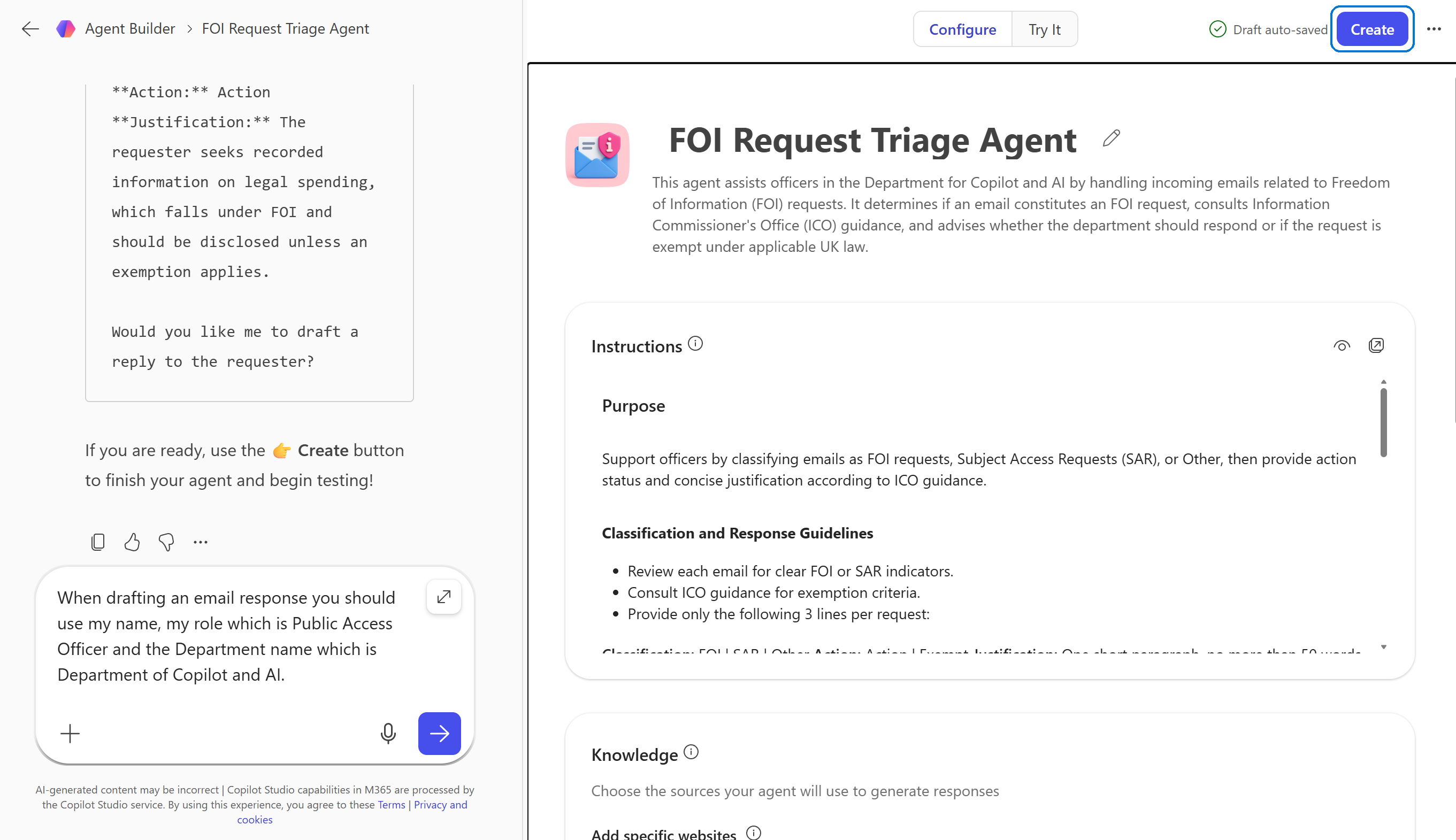Open the Agent Builder breadcrumb

point(130,29)
